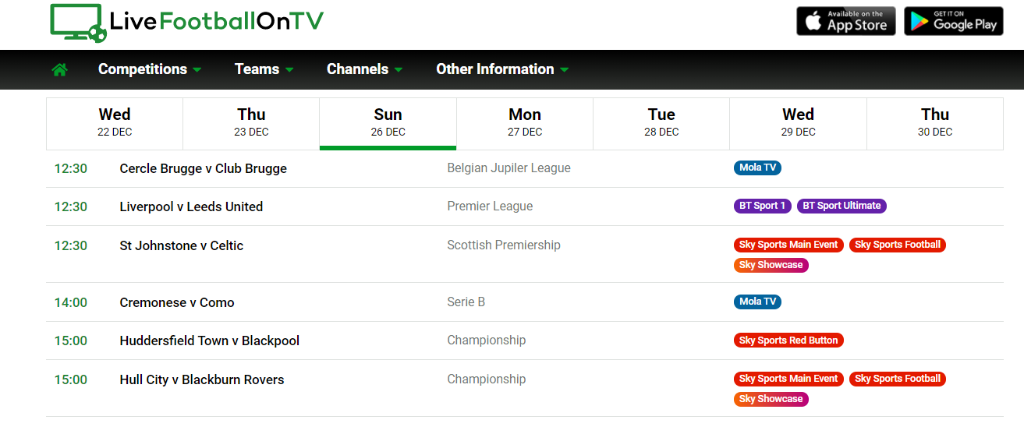This screenshot has width=1024, height=427.
Task: Click the BT Sport Ultimate channel tag
Action: point(841,206)
